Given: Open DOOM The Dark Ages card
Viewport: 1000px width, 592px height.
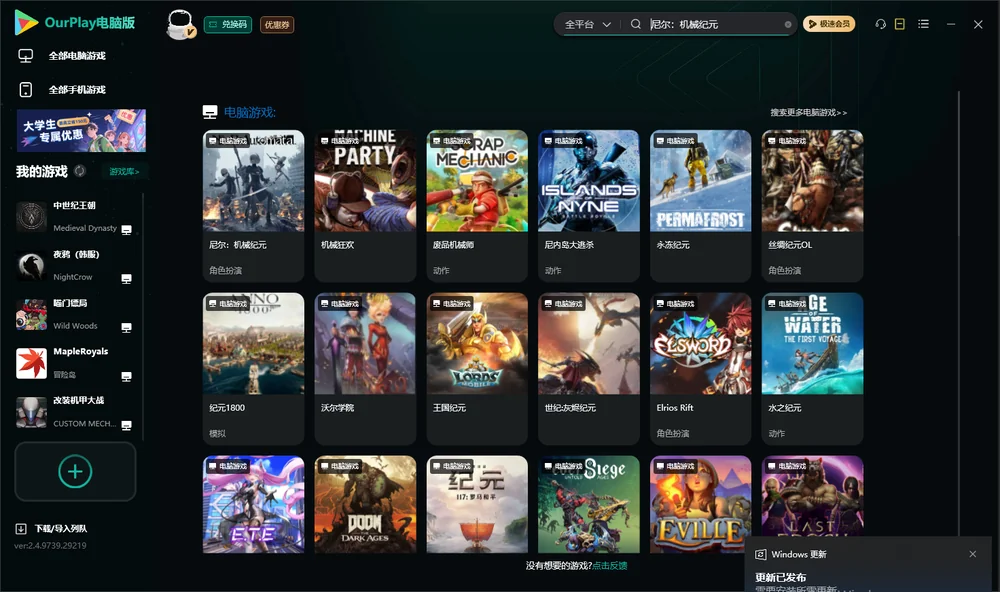Looking at the screenshot, I should point(365,504).
